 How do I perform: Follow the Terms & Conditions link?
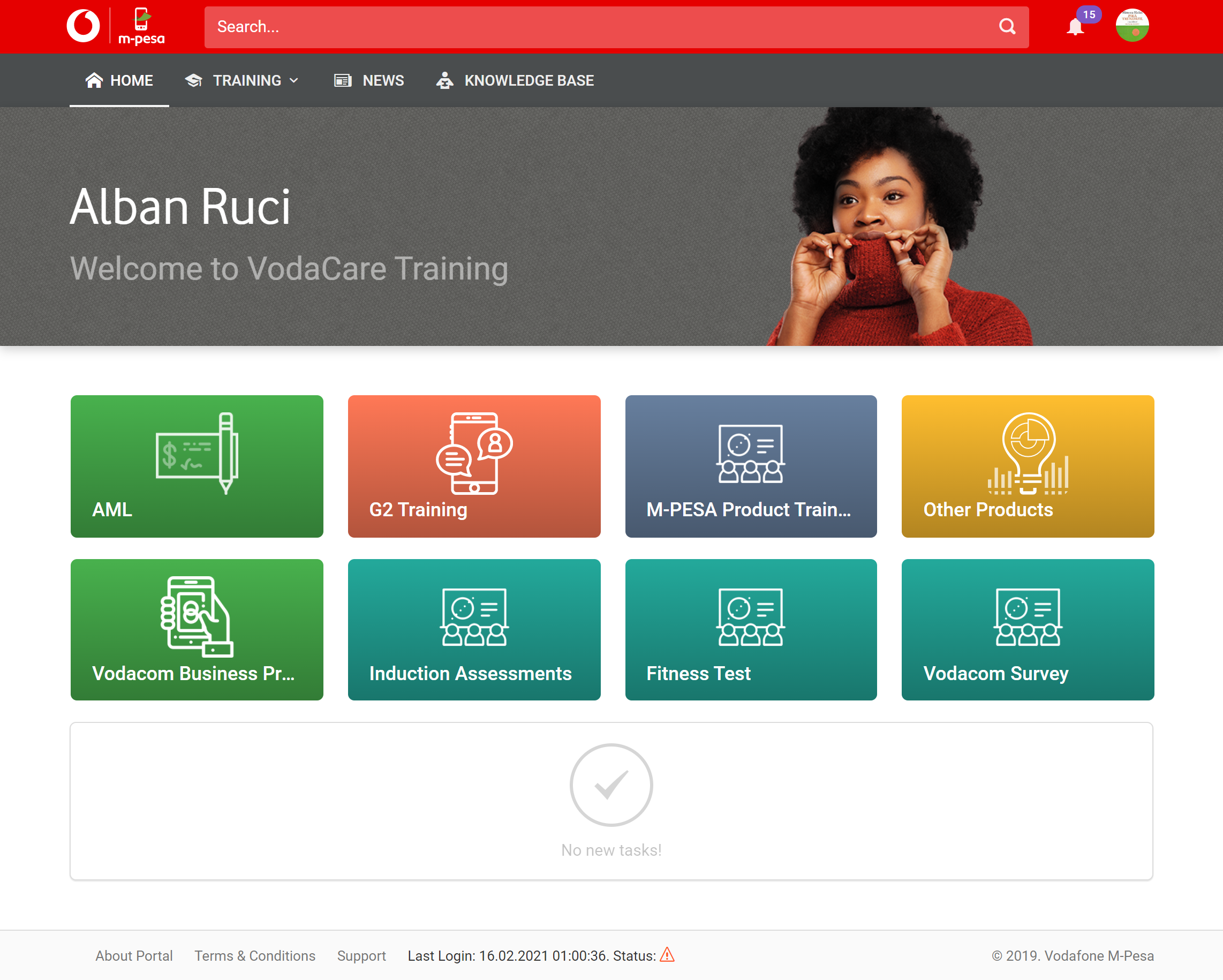point(255,955)
